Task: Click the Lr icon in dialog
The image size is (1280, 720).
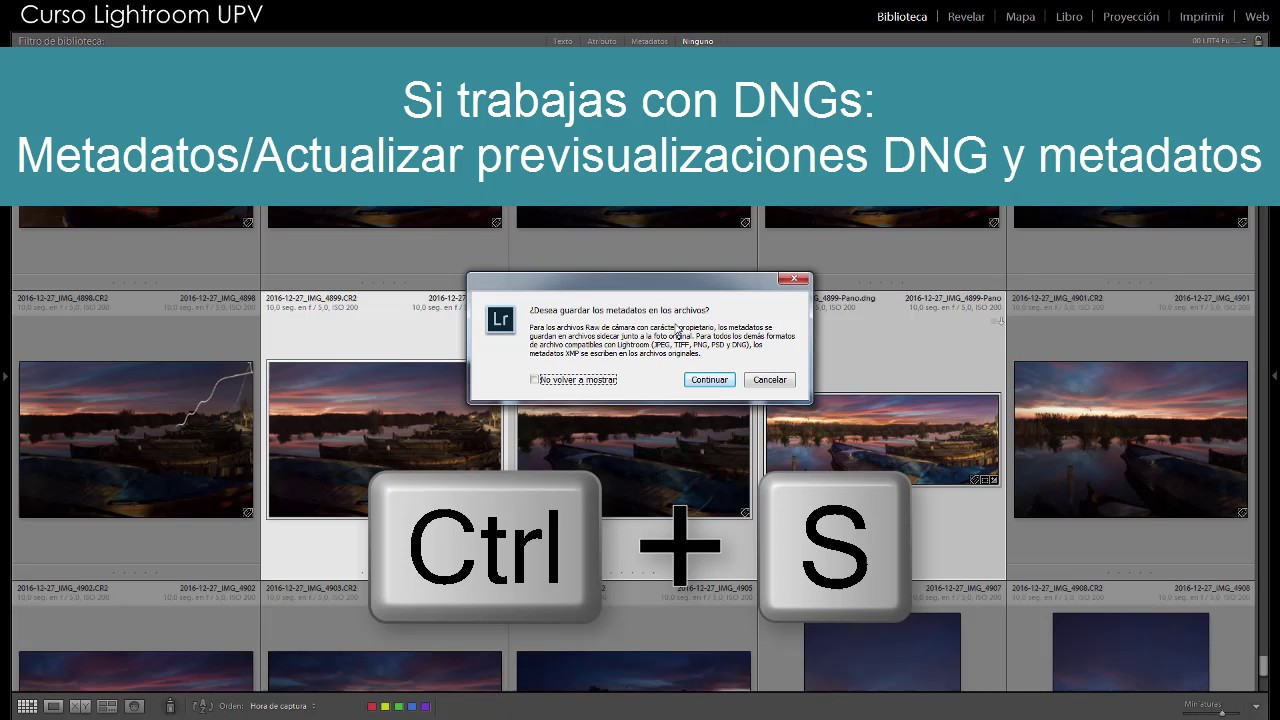Action: click(x=500, y=320)
